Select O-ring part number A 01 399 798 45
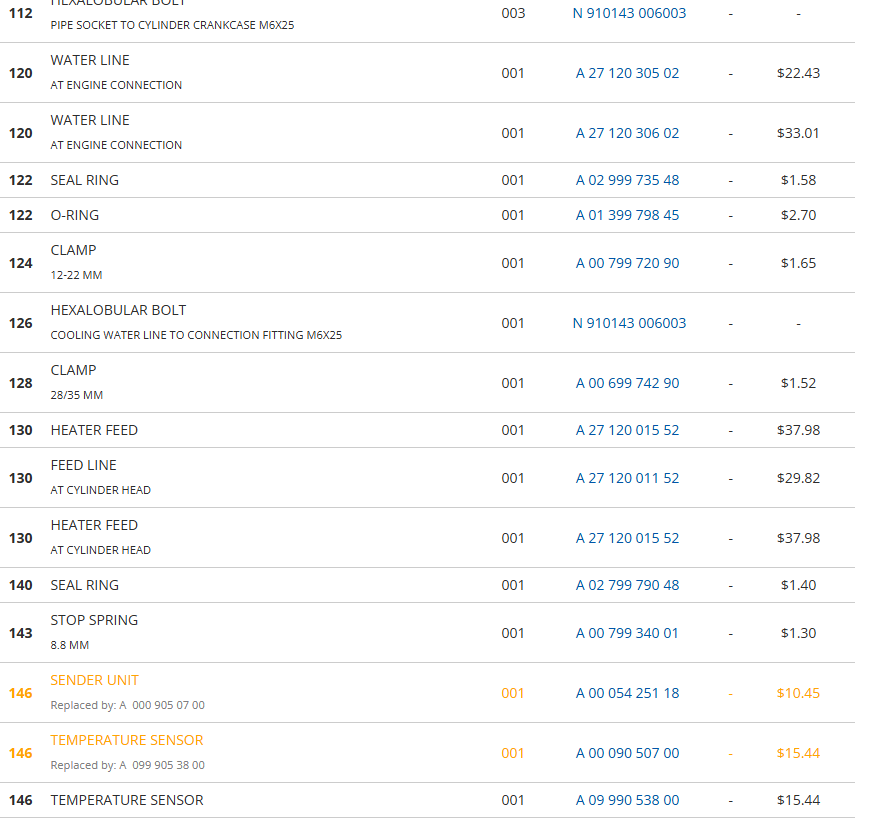The height and width of the screenshot is (830, 877). (x=627, y=215)
